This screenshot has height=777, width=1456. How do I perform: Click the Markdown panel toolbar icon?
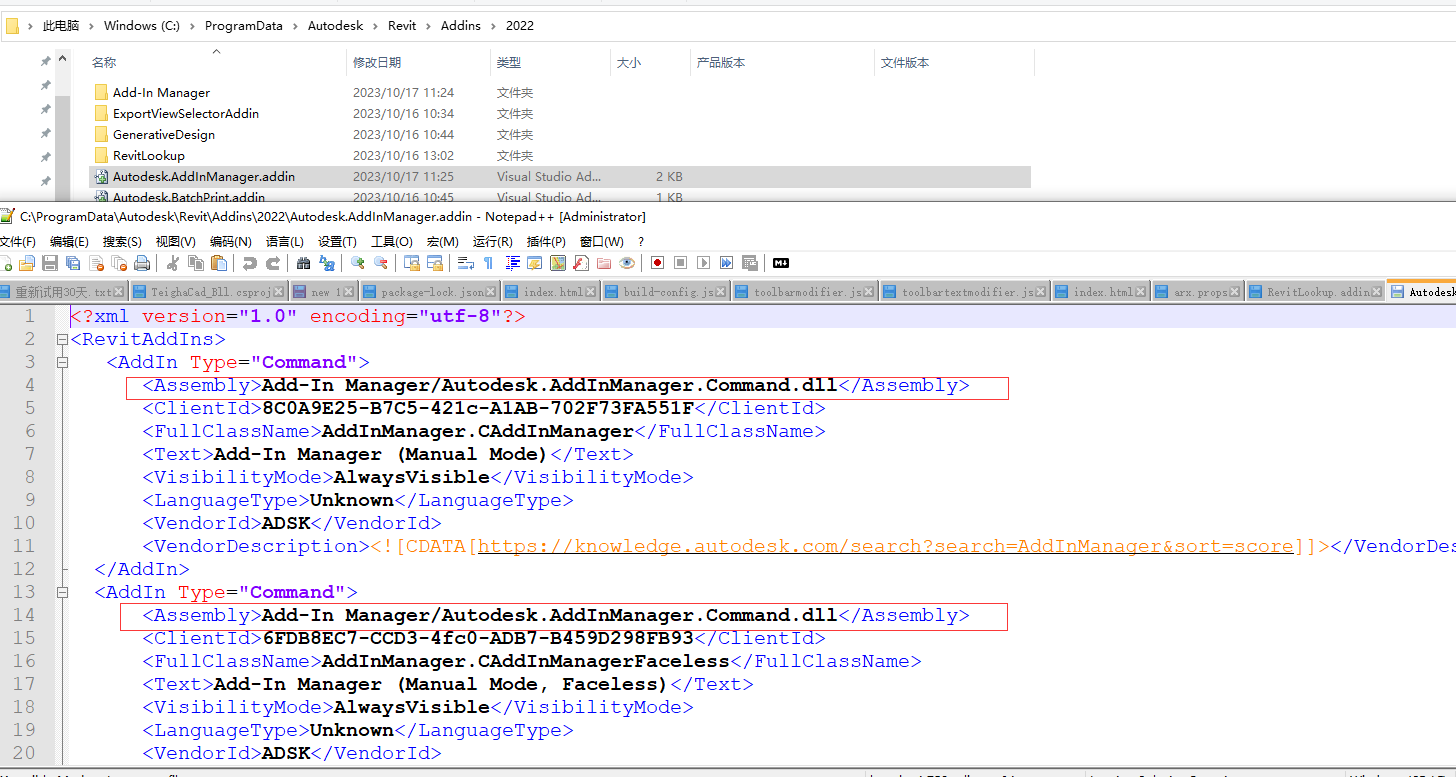coord(781,263)
